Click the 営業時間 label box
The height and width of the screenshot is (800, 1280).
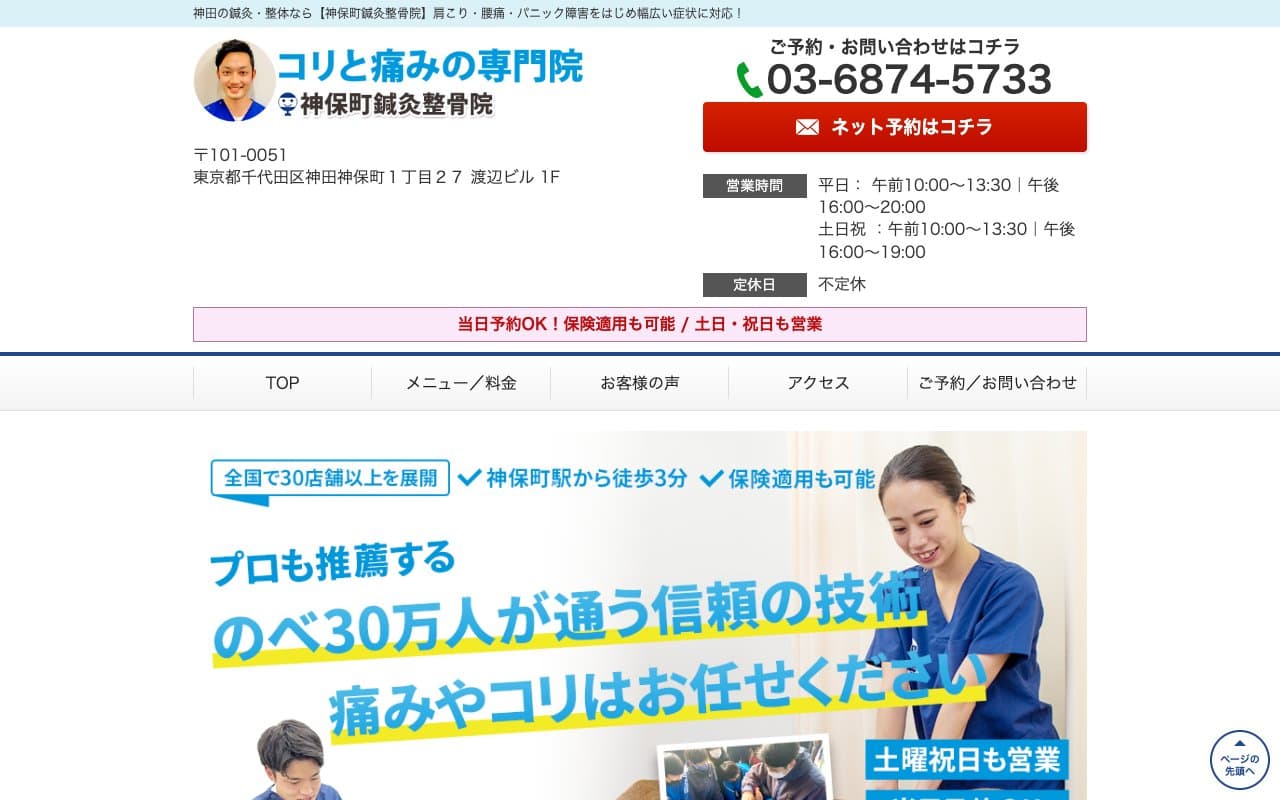pos(754,185)
